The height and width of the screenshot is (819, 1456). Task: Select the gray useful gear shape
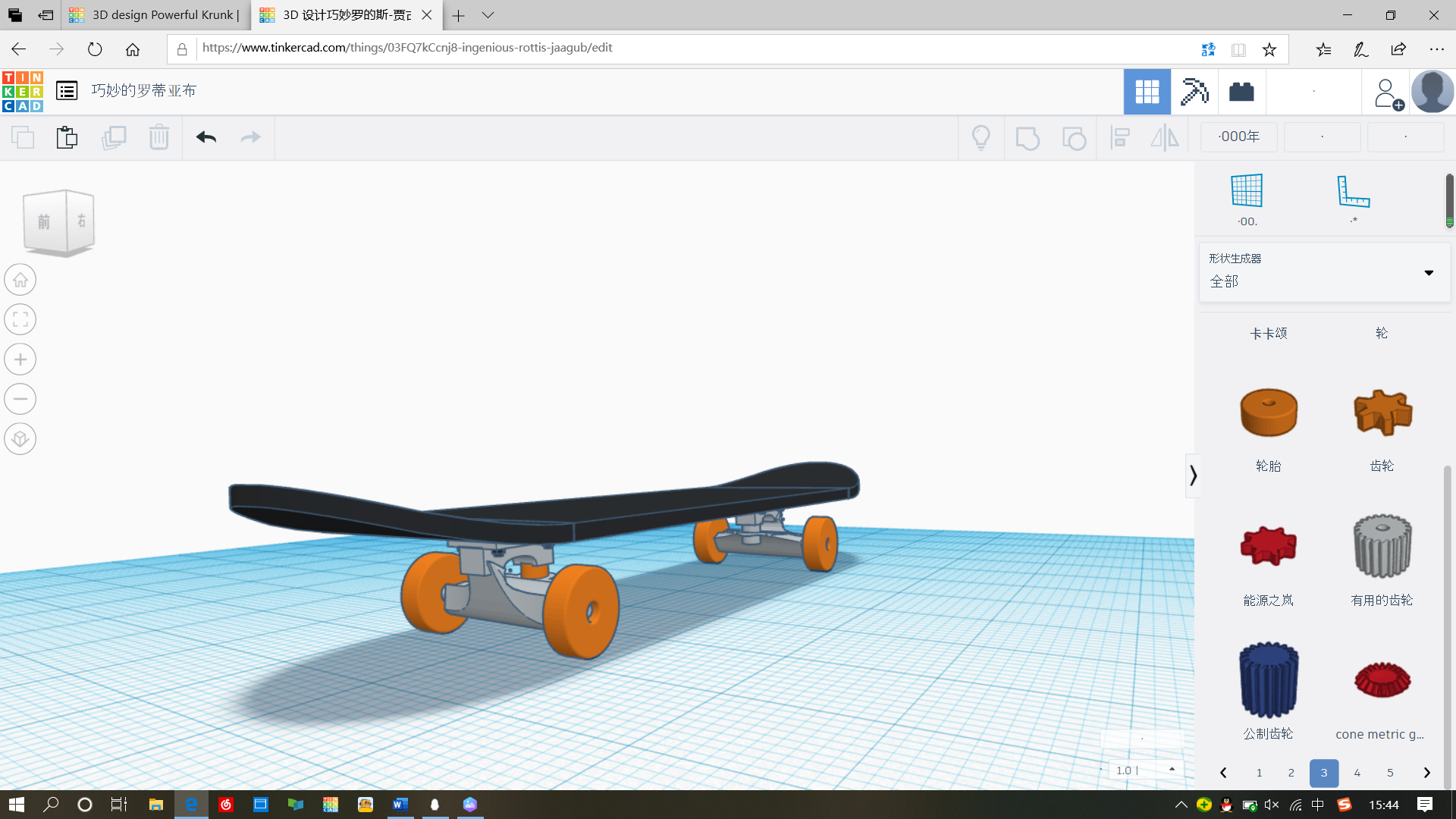click(1382, 545)
